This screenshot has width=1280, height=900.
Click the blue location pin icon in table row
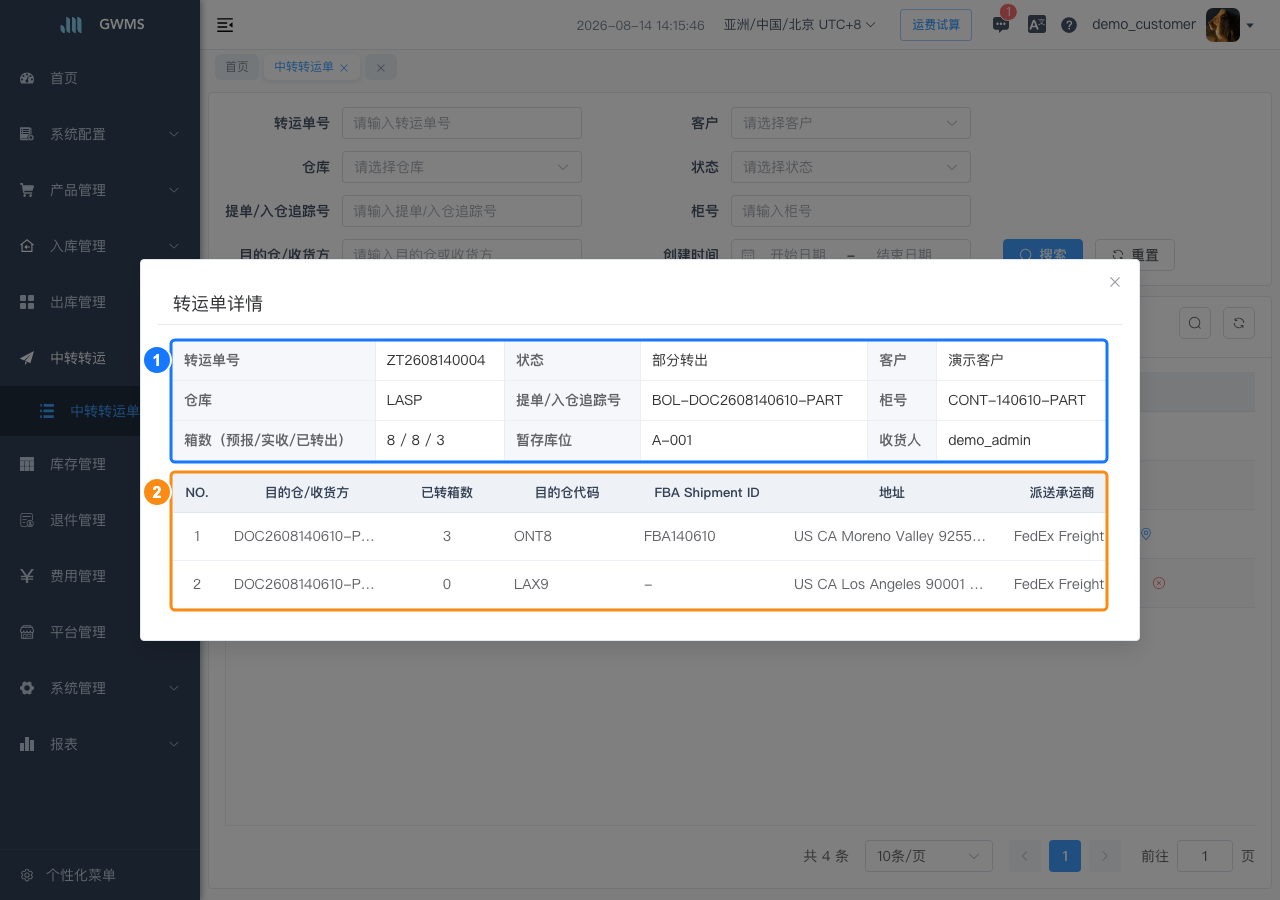pyautogui.click(x=1146, y=534)
